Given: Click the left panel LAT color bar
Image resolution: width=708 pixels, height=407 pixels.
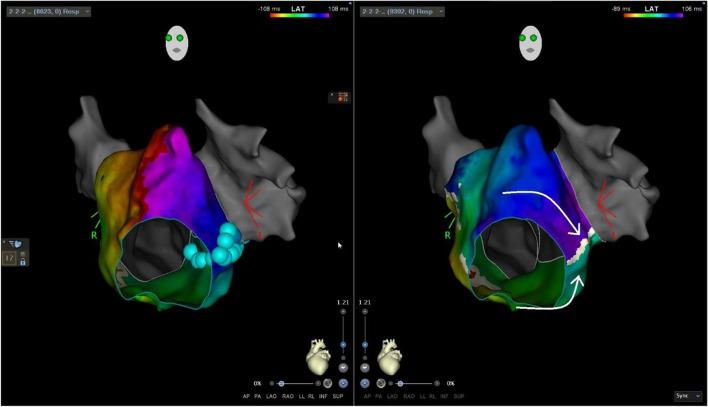Looking at the screenshot, I should 298,16.
